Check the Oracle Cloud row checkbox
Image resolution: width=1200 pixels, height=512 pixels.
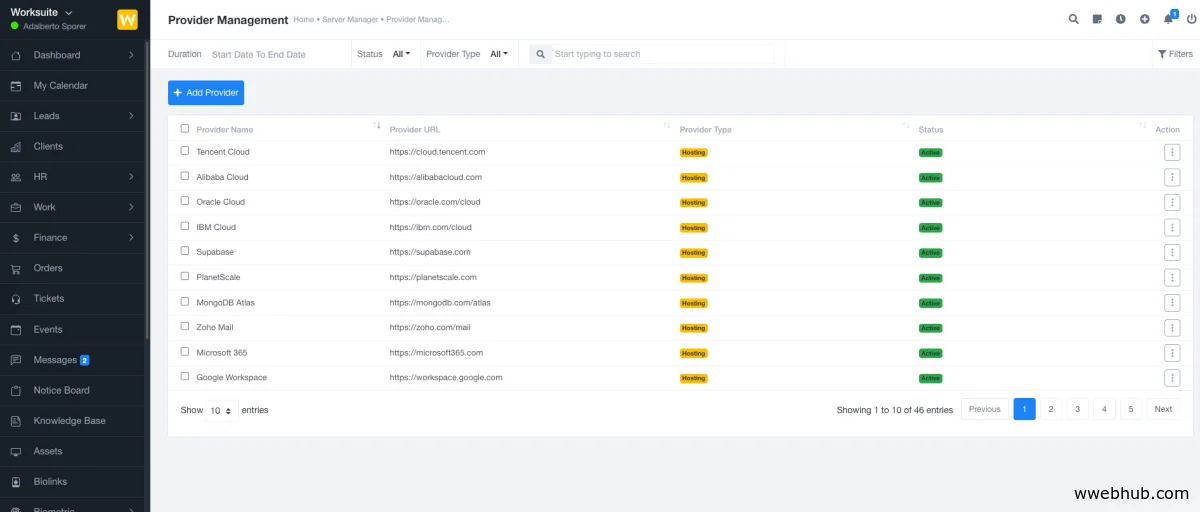(185, 201)
